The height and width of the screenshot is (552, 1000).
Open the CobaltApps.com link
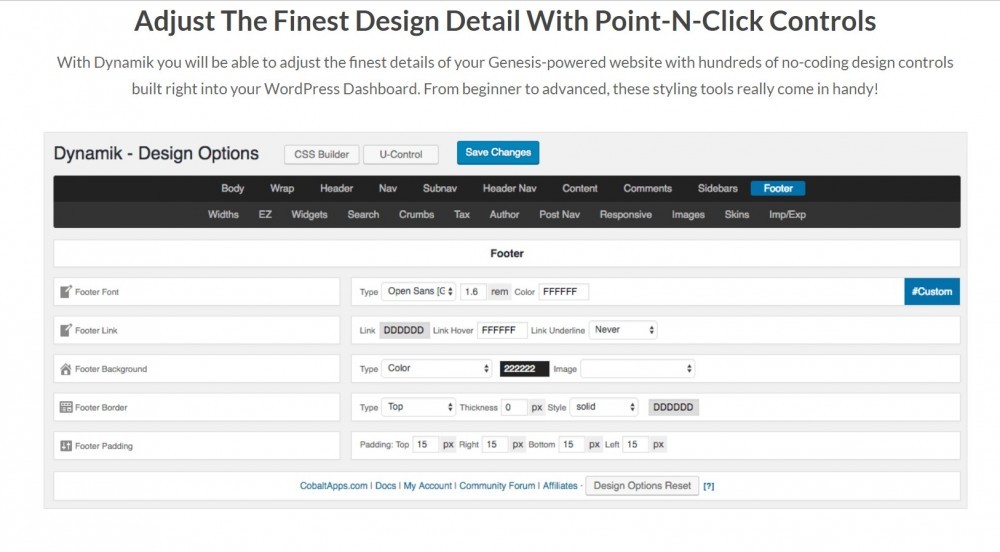[334, 486]
